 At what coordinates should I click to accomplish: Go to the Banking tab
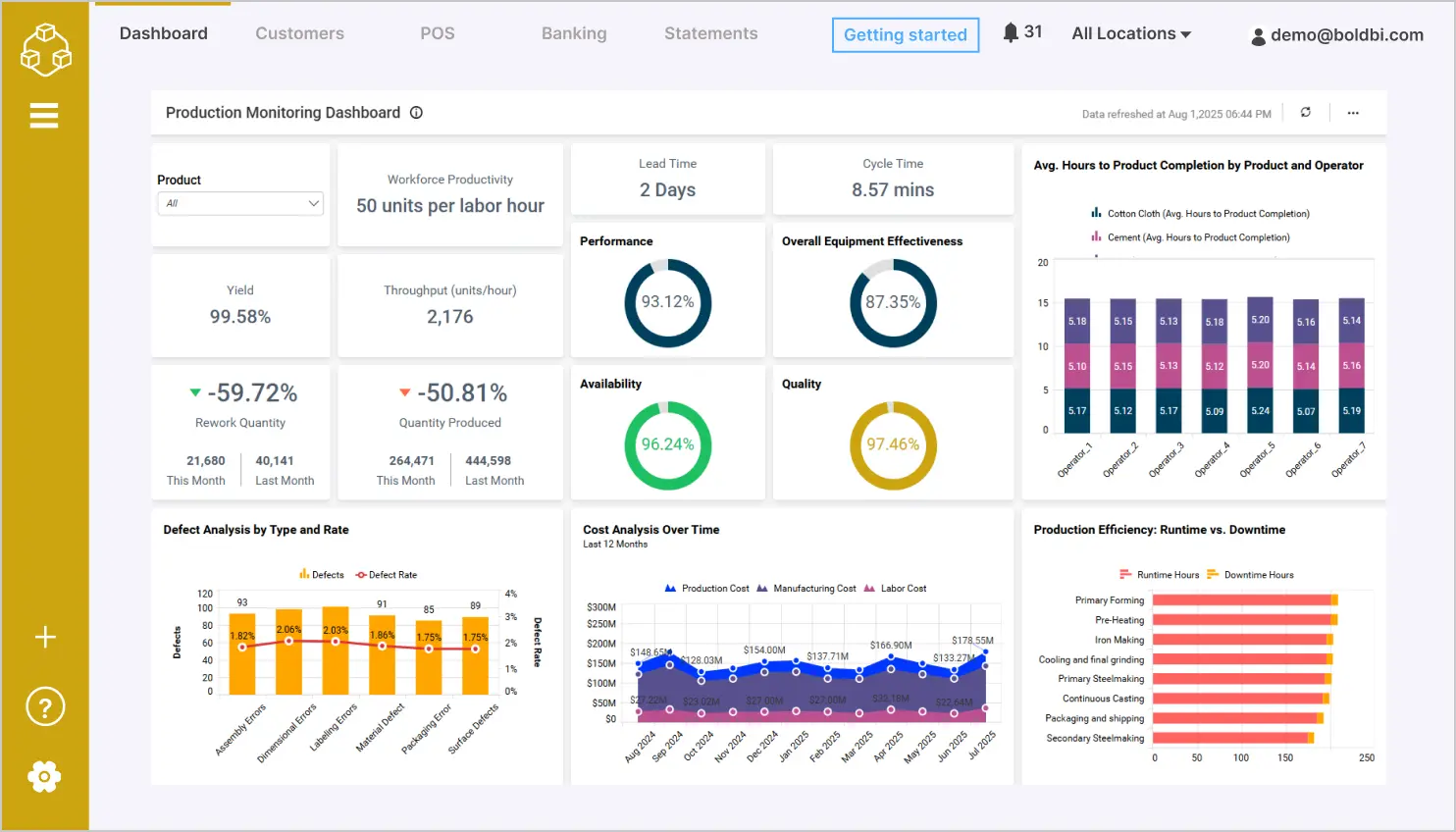[x=574, y=33]
